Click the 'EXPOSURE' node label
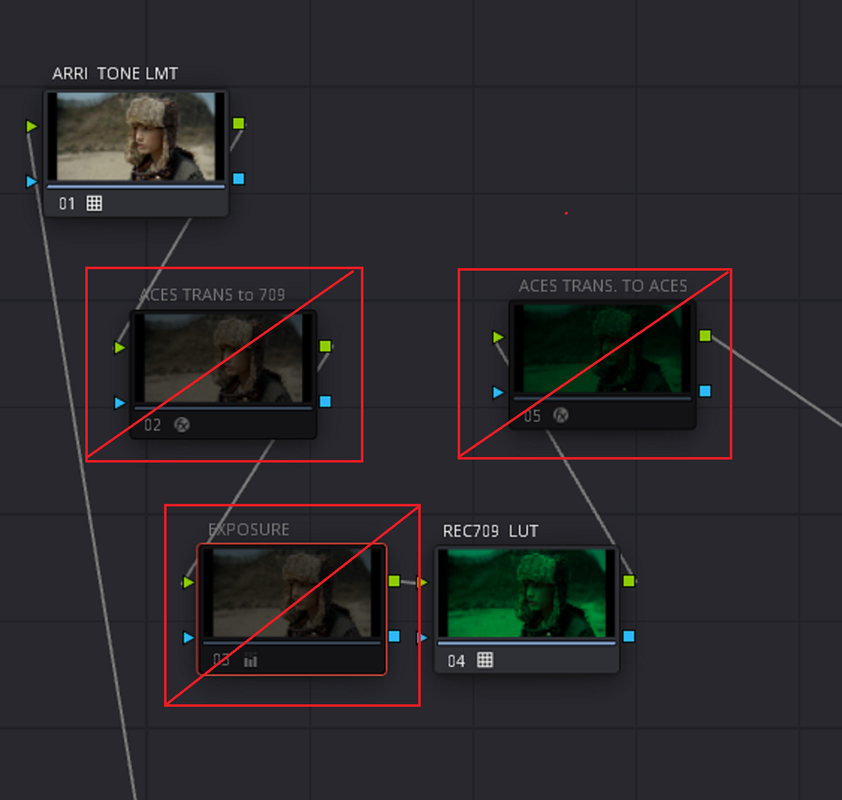Viewport: 842px width, 800px height. pos(249,530)
